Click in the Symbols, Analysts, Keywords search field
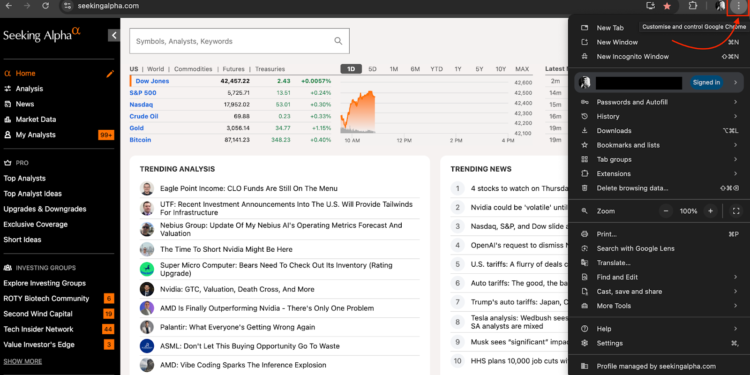The height and width of the screenshot is (375, 750). pos(239,41)
